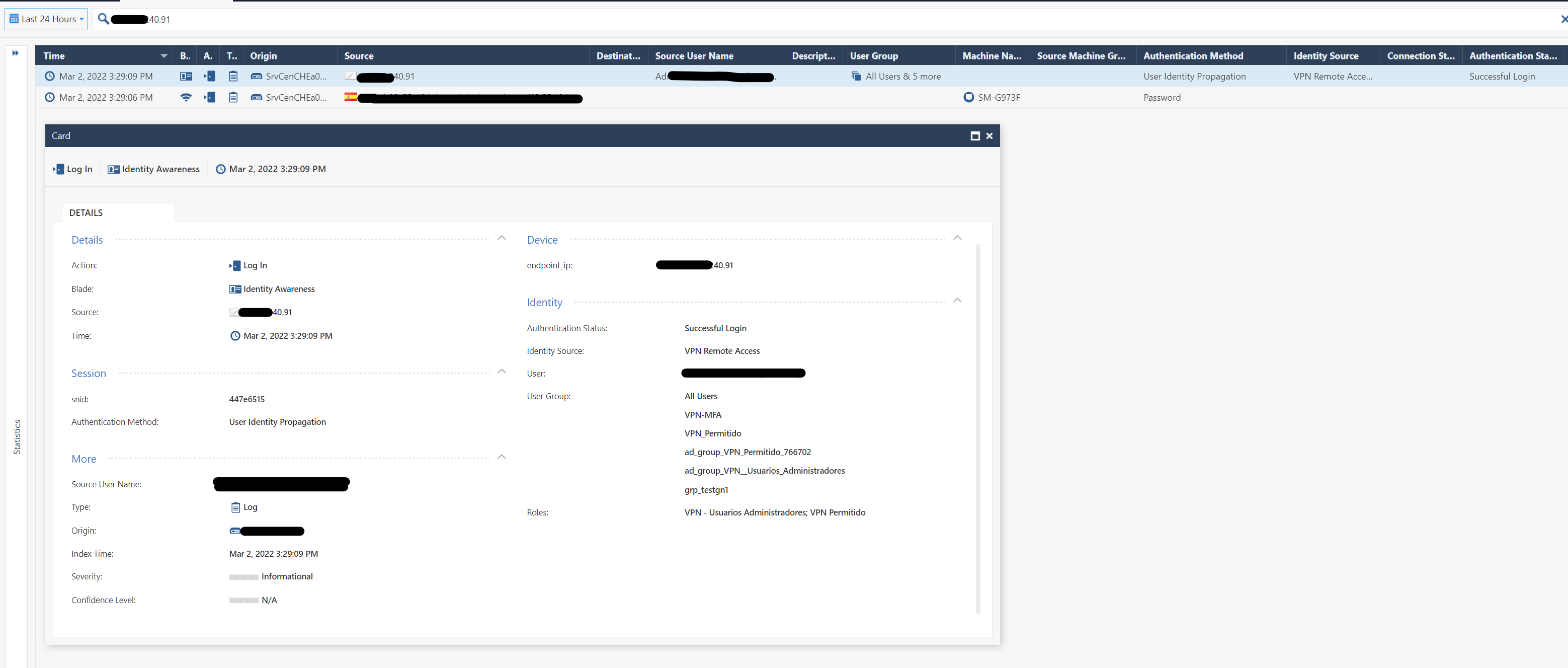
Task: Click the clock icon in Card header
Action: [221, 169]
